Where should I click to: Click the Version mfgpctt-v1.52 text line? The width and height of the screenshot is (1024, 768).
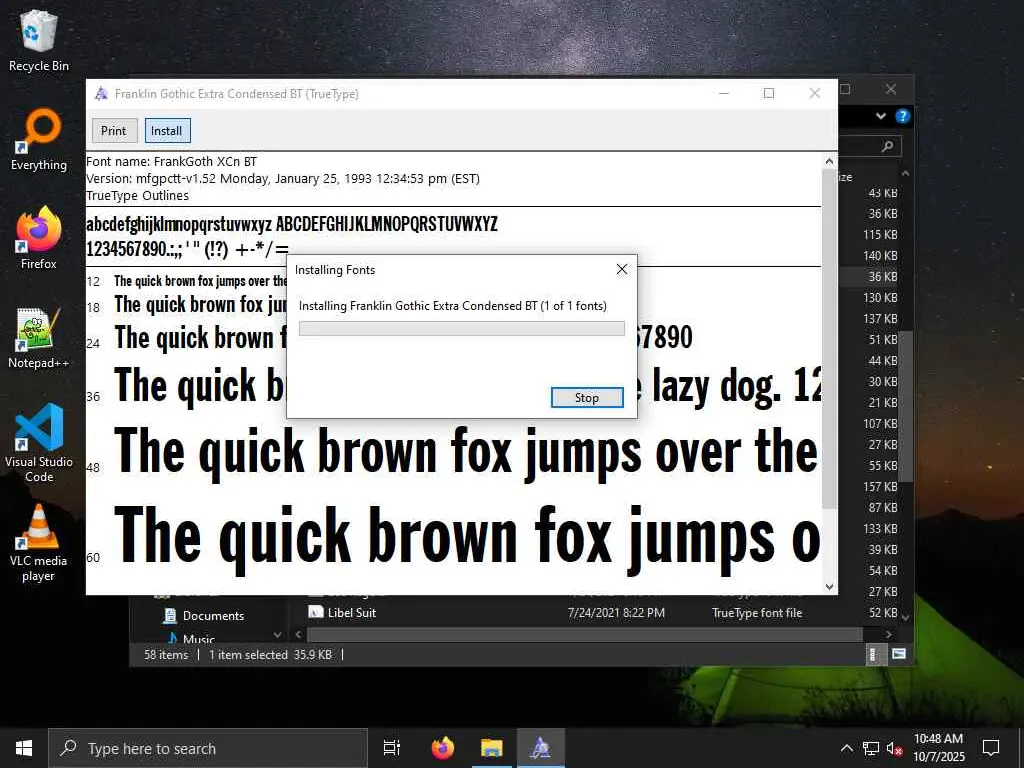[x=283, y=178]
